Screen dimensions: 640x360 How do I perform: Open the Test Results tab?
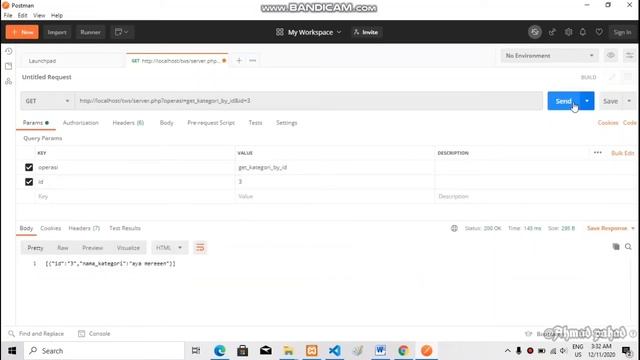pos(125,228)
